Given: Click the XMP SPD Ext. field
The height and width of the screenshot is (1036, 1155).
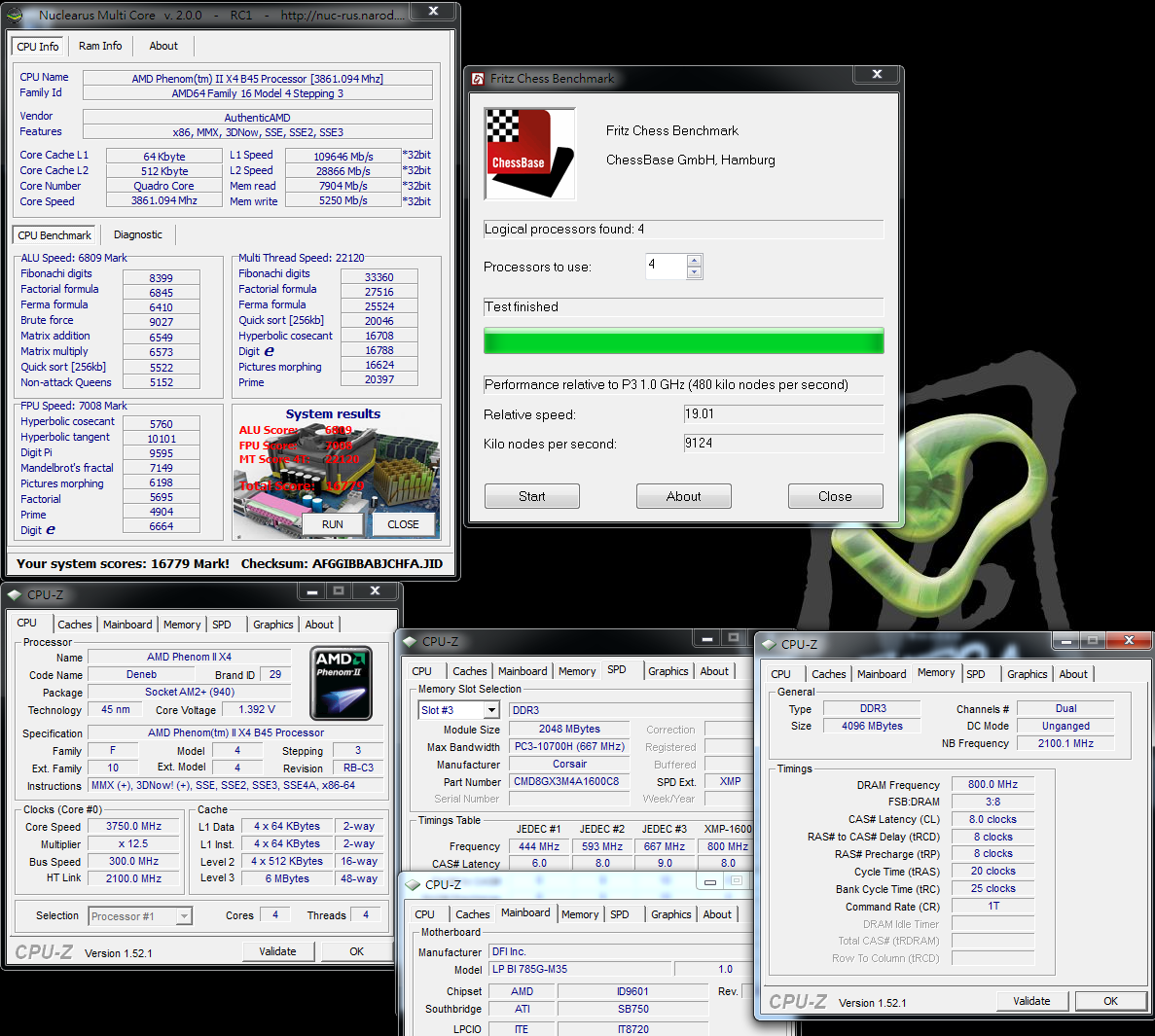Looking at the screenshot, I should tap(730, 781).
